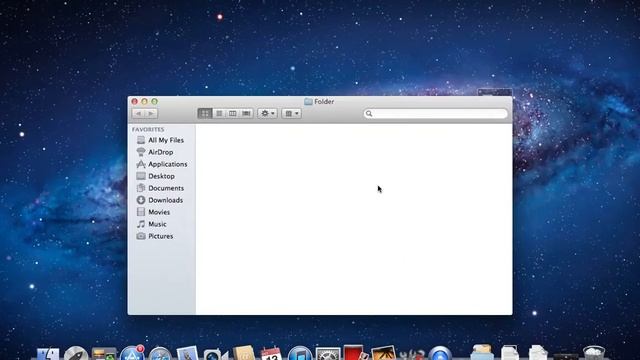The height and width of the screenshot is (360, 640).
Task: Switch to icon view in Finder toolbar
Action: tap(205, 113)
